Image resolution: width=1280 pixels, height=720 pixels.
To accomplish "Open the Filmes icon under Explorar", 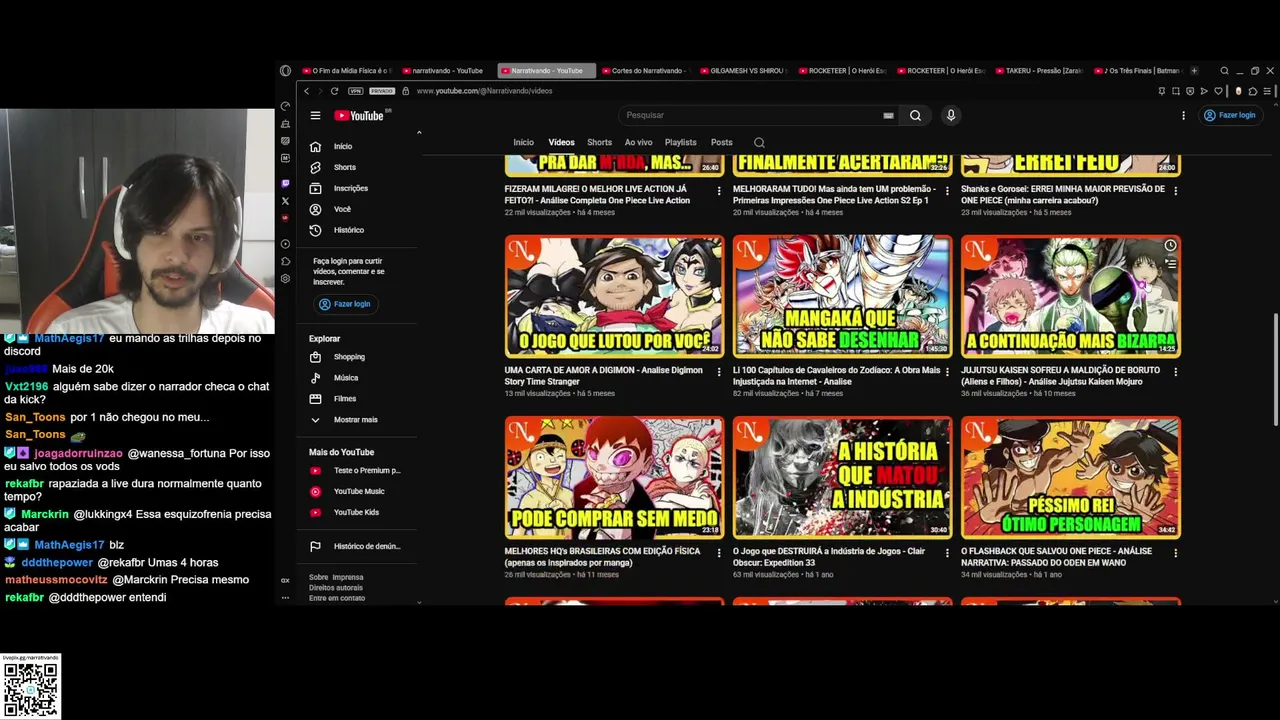I will click(x=315, y=399).
